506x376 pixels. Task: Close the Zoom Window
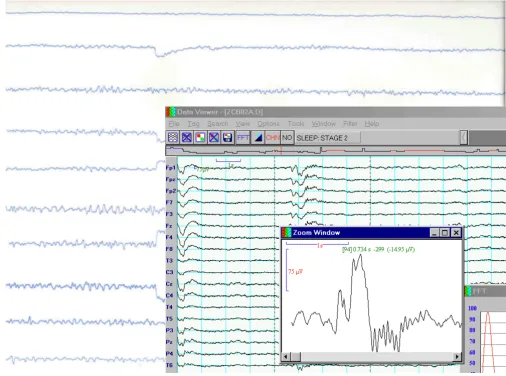[x=456, y=233]
